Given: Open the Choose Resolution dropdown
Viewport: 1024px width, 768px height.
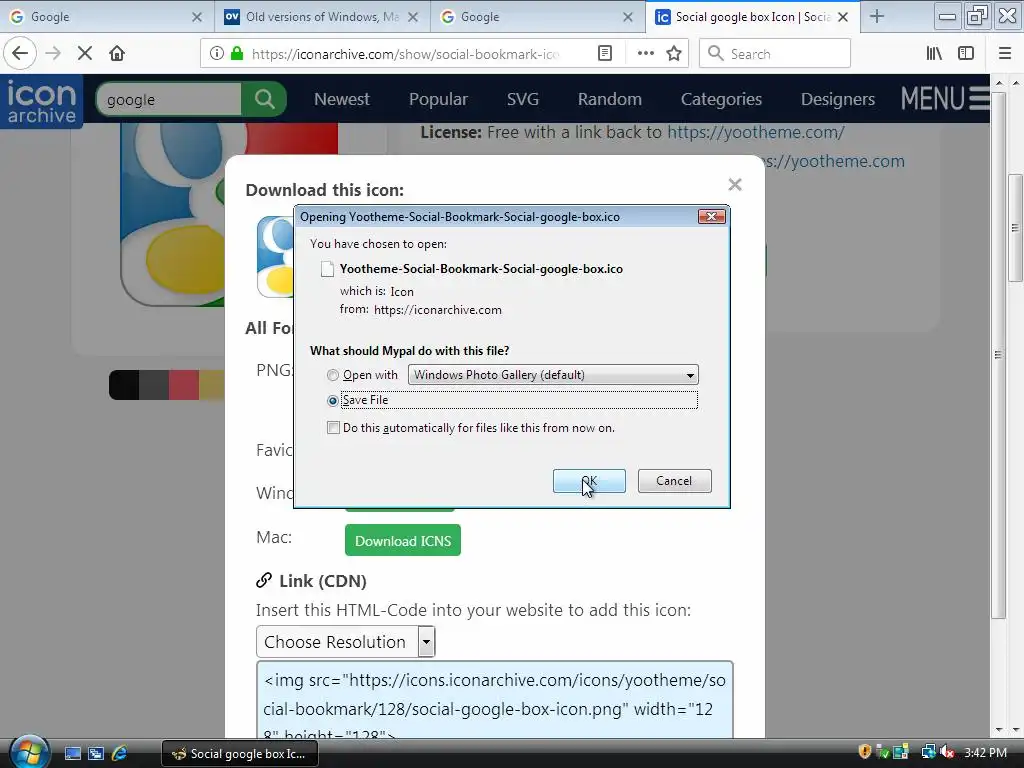Looking at the screenshot, I should (345, 642).
